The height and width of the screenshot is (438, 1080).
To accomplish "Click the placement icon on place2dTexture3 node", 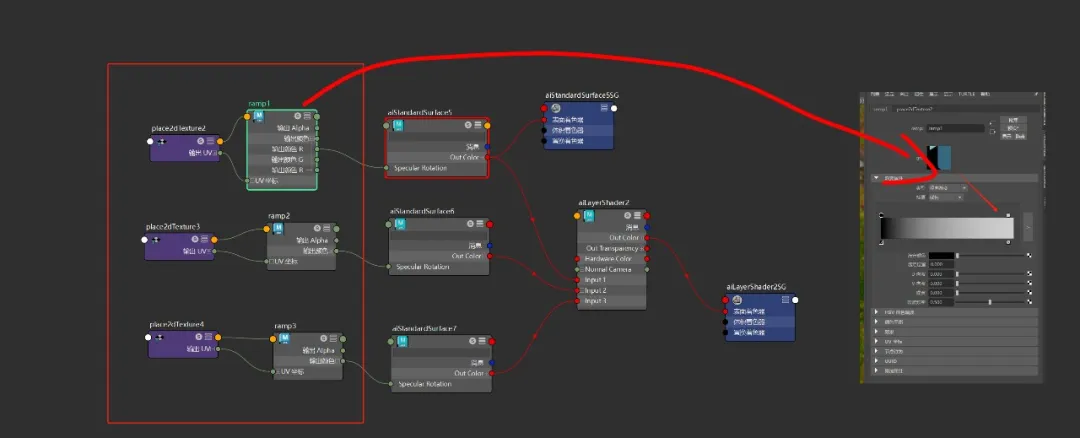I will (156, 239).
